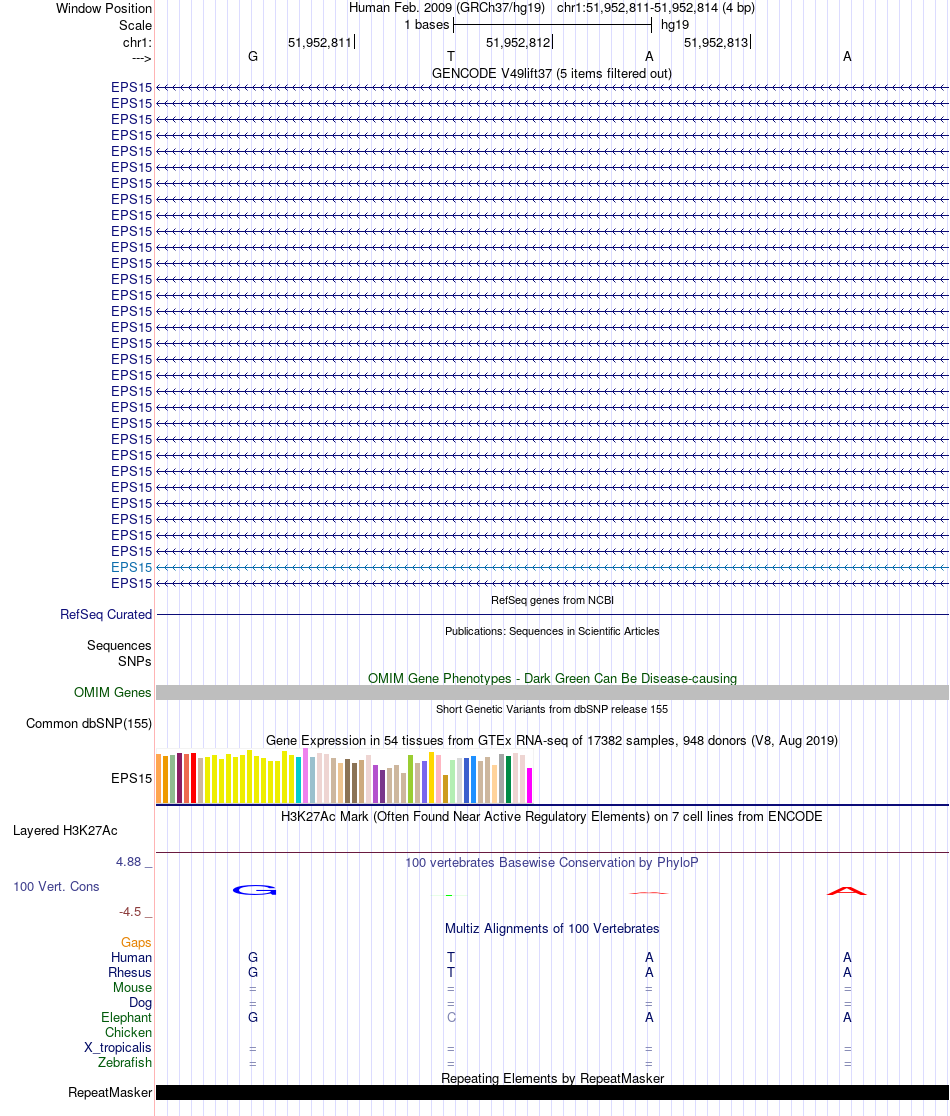Open Multiz Alignments of 100 Vertebrates title

[552, 929]
